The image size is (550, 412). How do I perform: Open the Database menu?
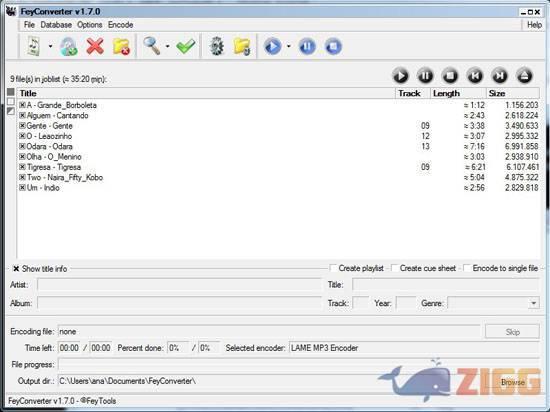(x=56, y=25)
